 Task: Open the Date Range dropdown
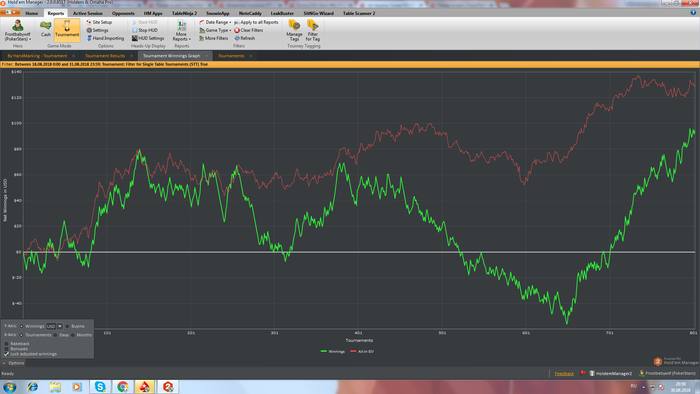click(215, 22)
